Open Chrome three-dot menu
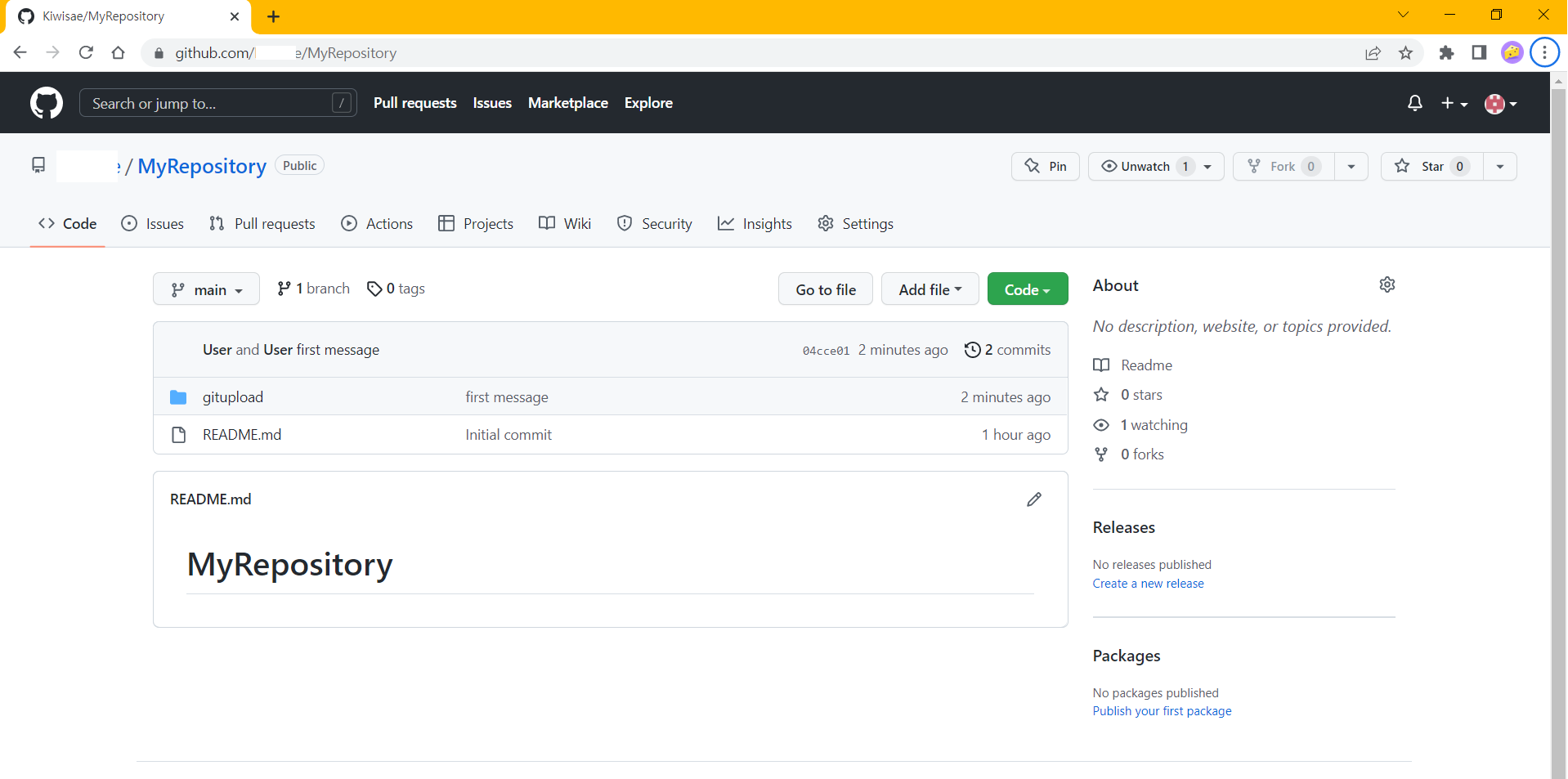Image resolution: width=1568 pixels, height=779 pixels. click(x=1544, y=53)
